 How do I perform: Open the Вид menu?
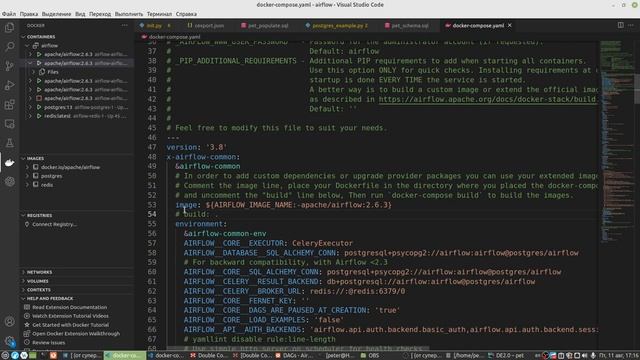pyautogui.click(x=80, y=14)
